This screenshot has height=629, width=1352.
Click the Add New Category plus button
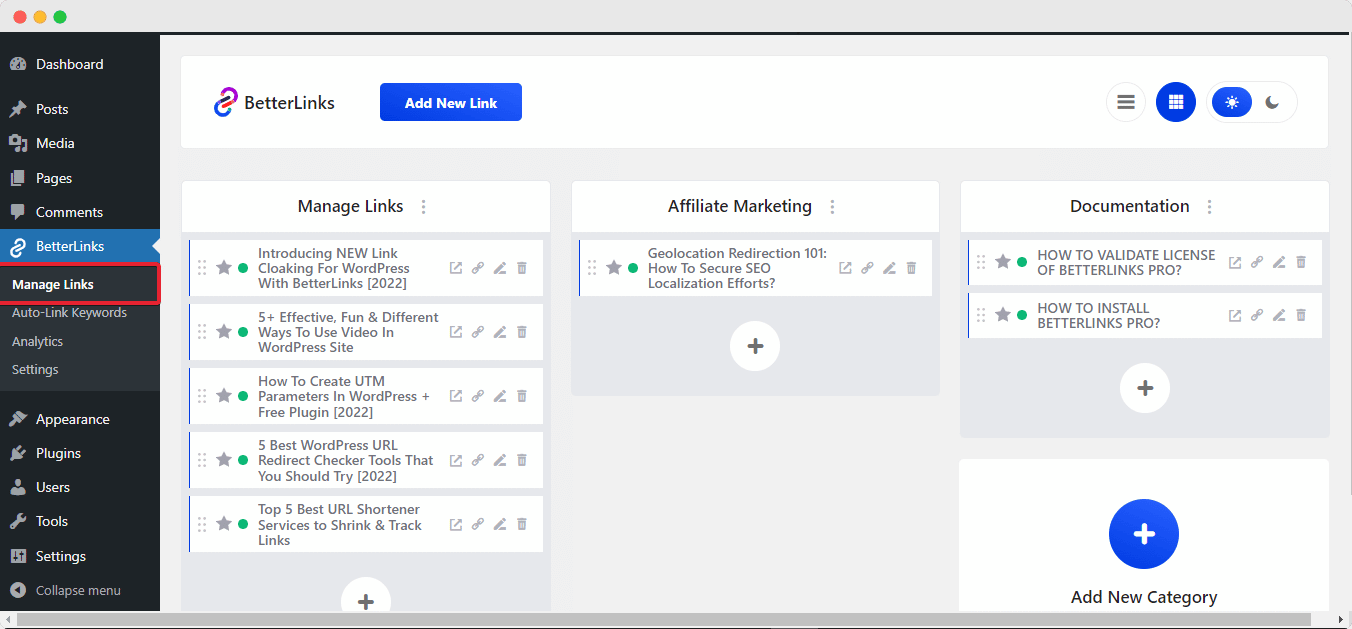tap(1144, 534)
